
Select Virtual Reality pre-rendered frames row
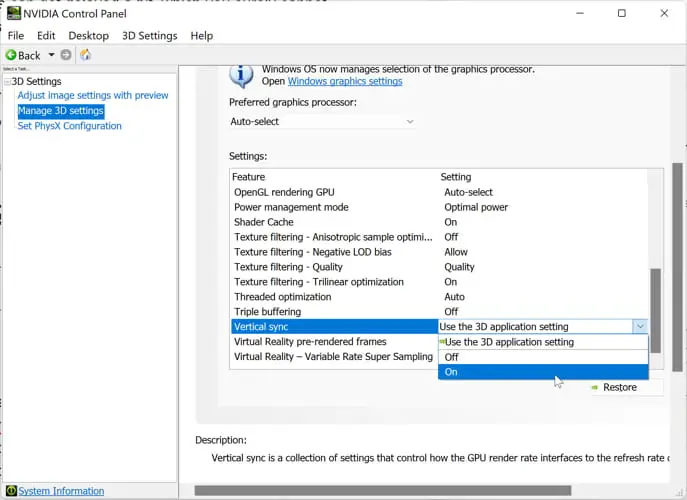334,342
